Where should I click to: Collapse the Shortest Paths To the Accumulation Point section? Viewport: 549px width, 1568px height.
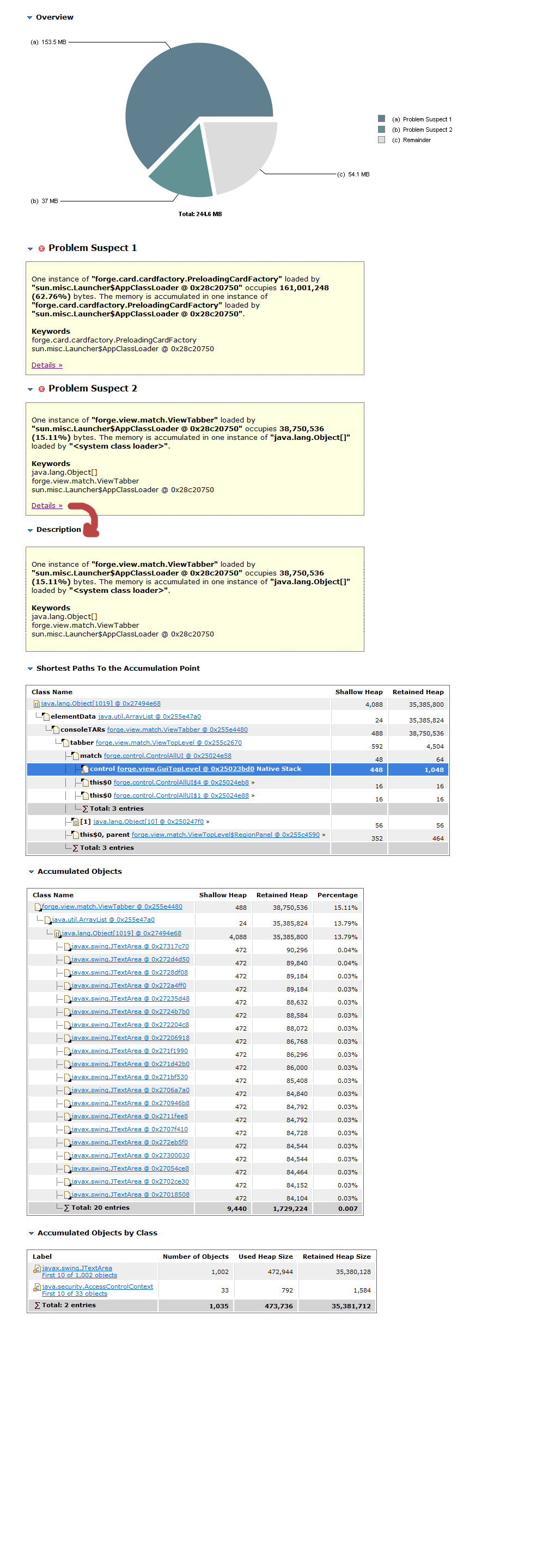30,669
